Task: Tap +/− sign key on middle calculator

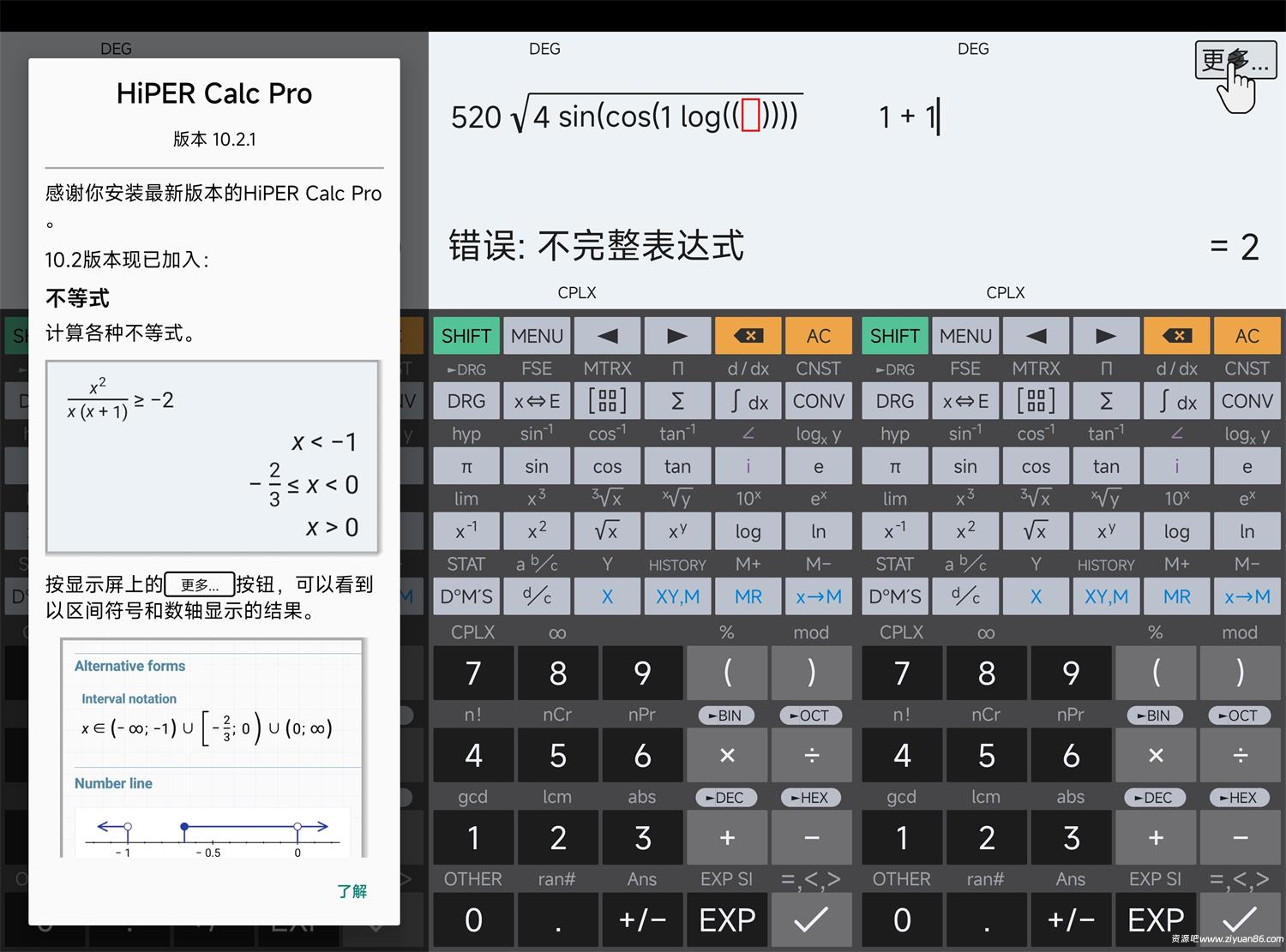Action: coord(643,920)
